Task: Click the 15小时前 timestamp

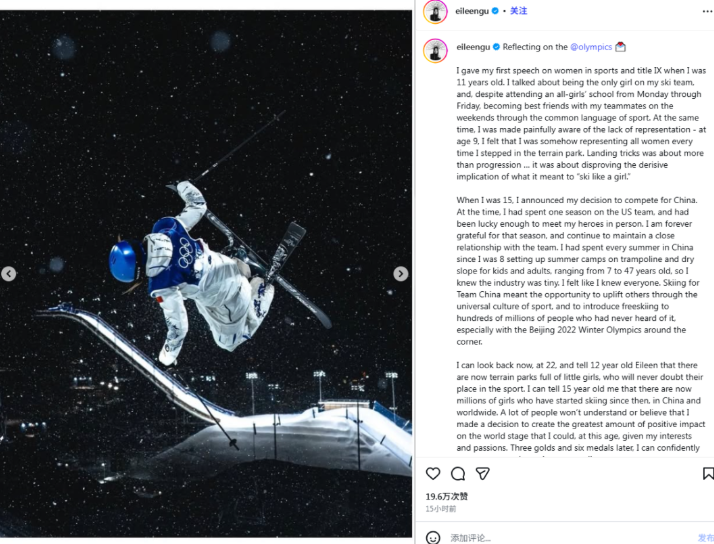Action: [441, 509]
